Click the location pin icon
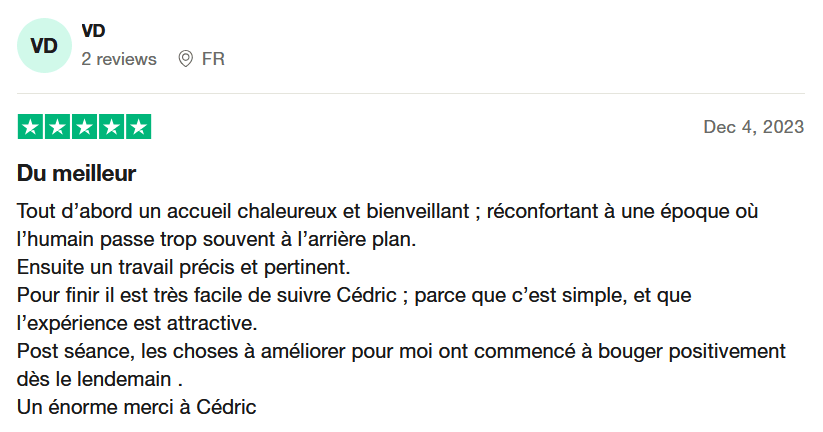 [185, 59]
